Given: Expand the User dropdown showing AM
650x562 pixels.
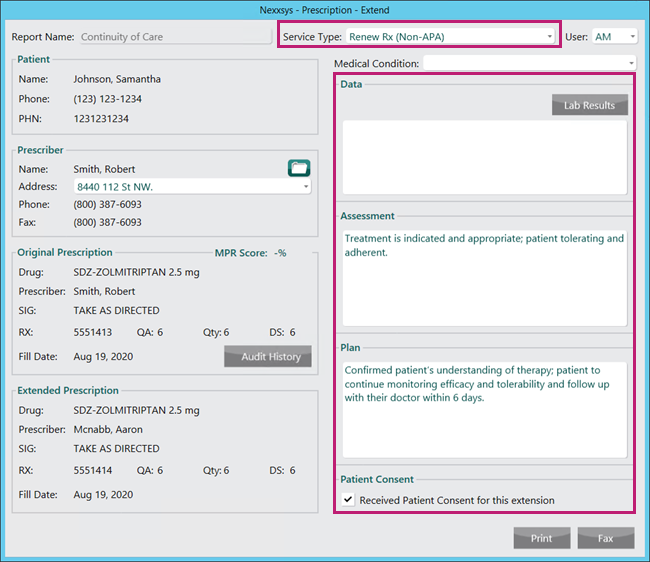Looking at the screenshot, I should pyautogui.click(x=615, y=37).
